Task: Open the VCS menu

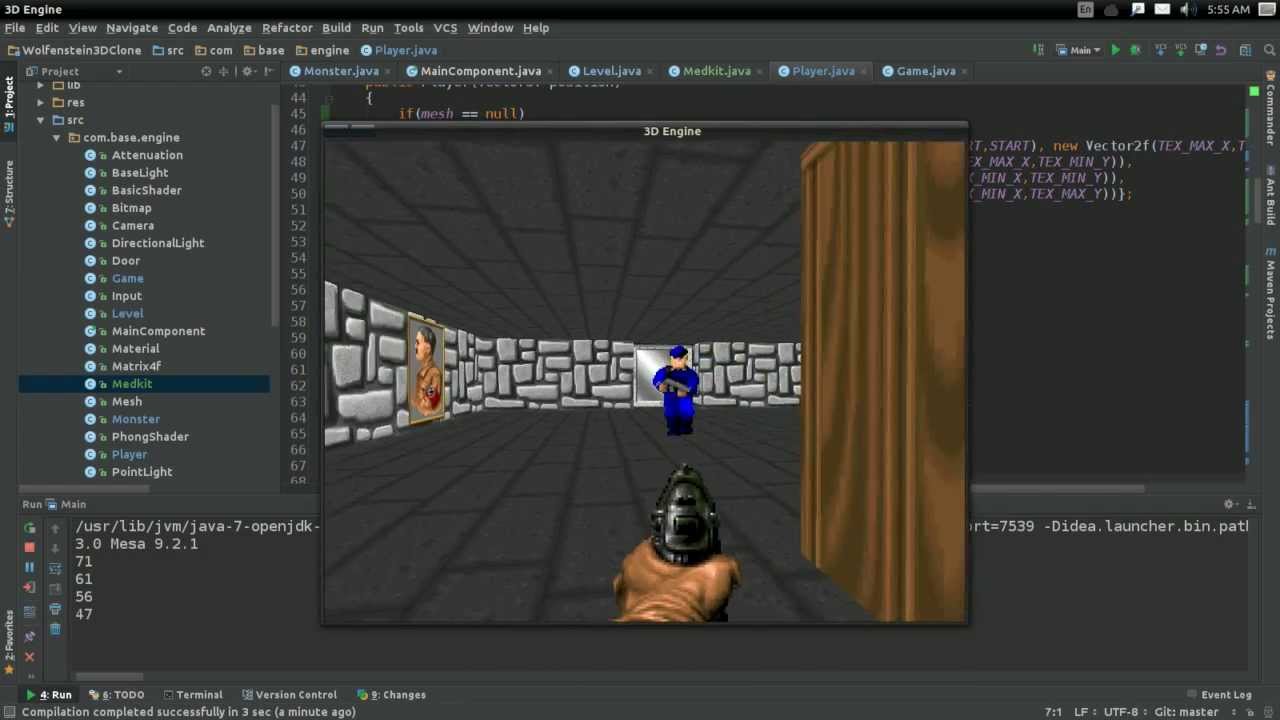Action: pos(445,28)
